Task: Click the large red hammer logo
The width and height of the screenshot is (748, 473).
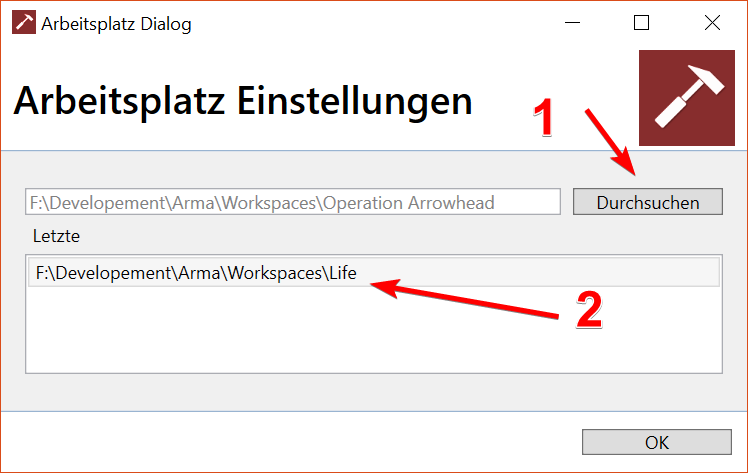Action: 687,98
